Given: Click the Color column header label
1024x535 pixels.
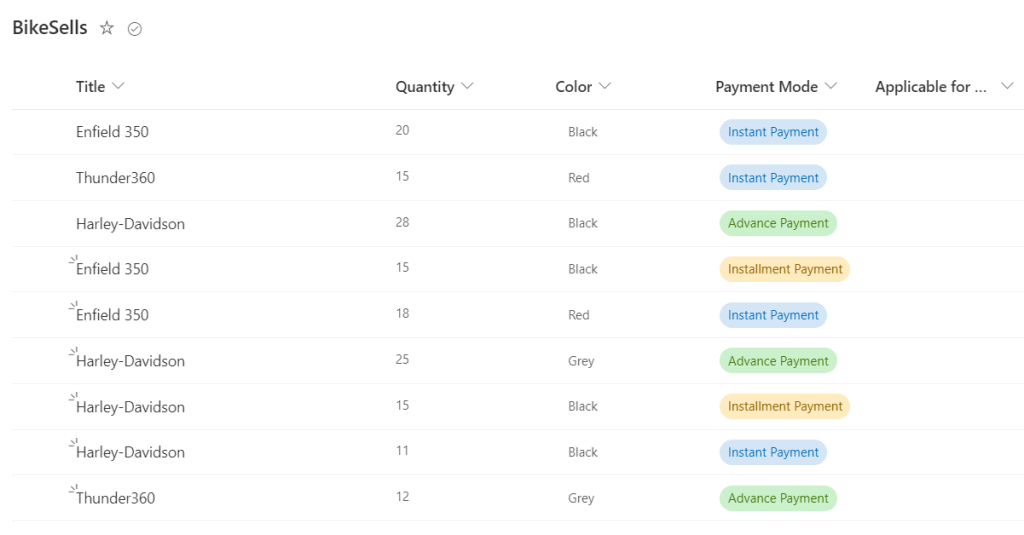Looking at the screenshot, I should click(573, 87).
